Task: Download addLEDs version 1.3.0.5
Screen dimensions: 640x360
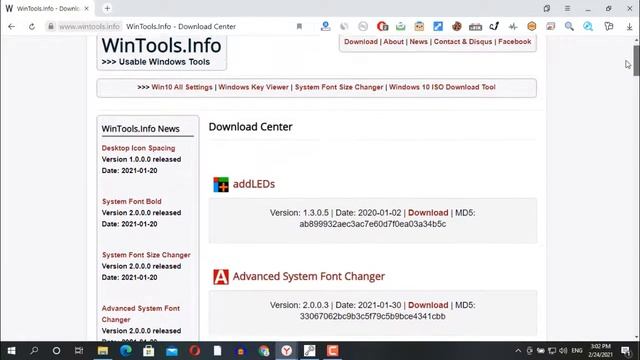Action: pos(428,213)
